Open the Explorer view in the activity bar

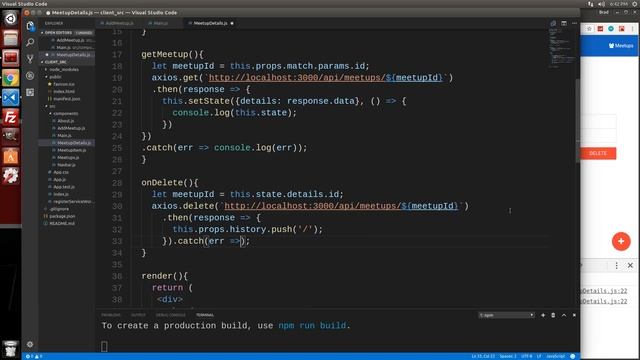pos(30,26)
